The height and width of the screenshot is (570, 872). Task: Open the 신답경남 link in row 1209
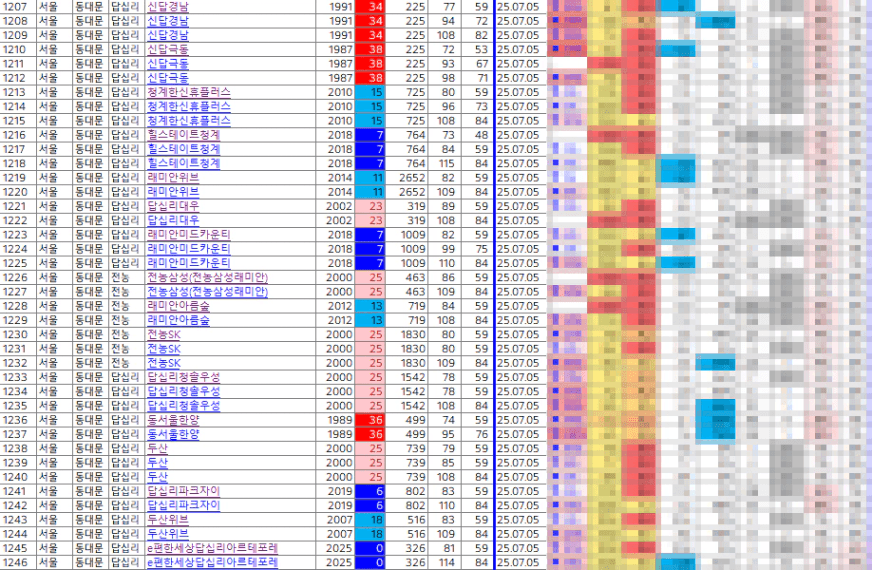pyautogui.click(x=167, y=35)
